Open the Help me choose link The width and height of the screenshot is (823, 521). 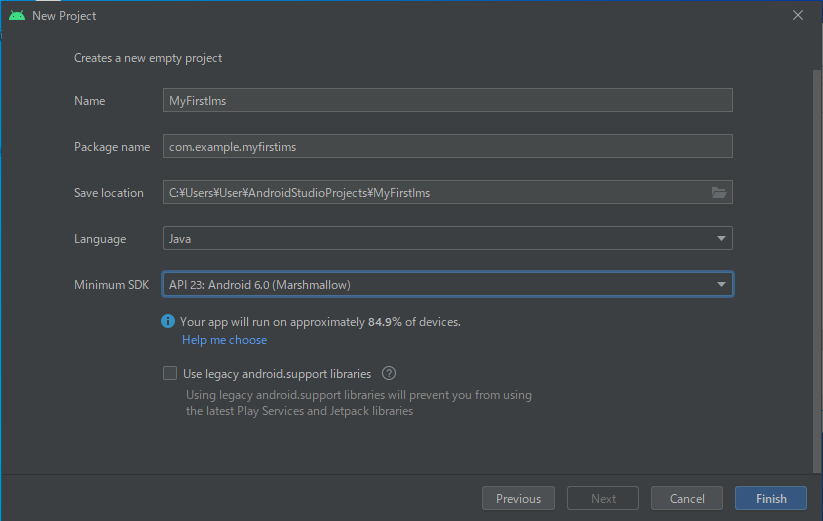point(224,340)
